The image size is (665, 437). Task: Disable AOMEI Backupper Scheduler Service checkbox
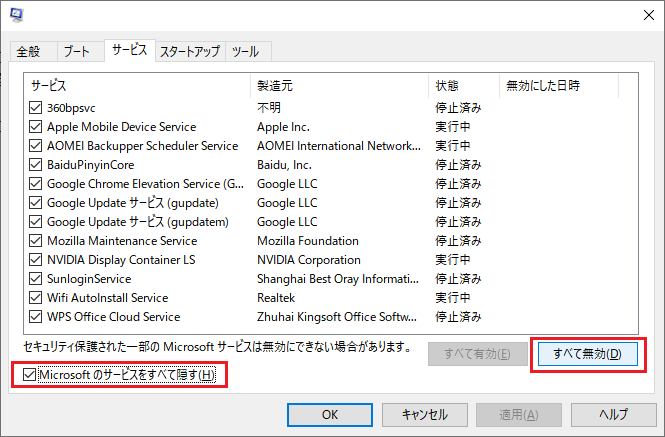click(x=36, y=146)
